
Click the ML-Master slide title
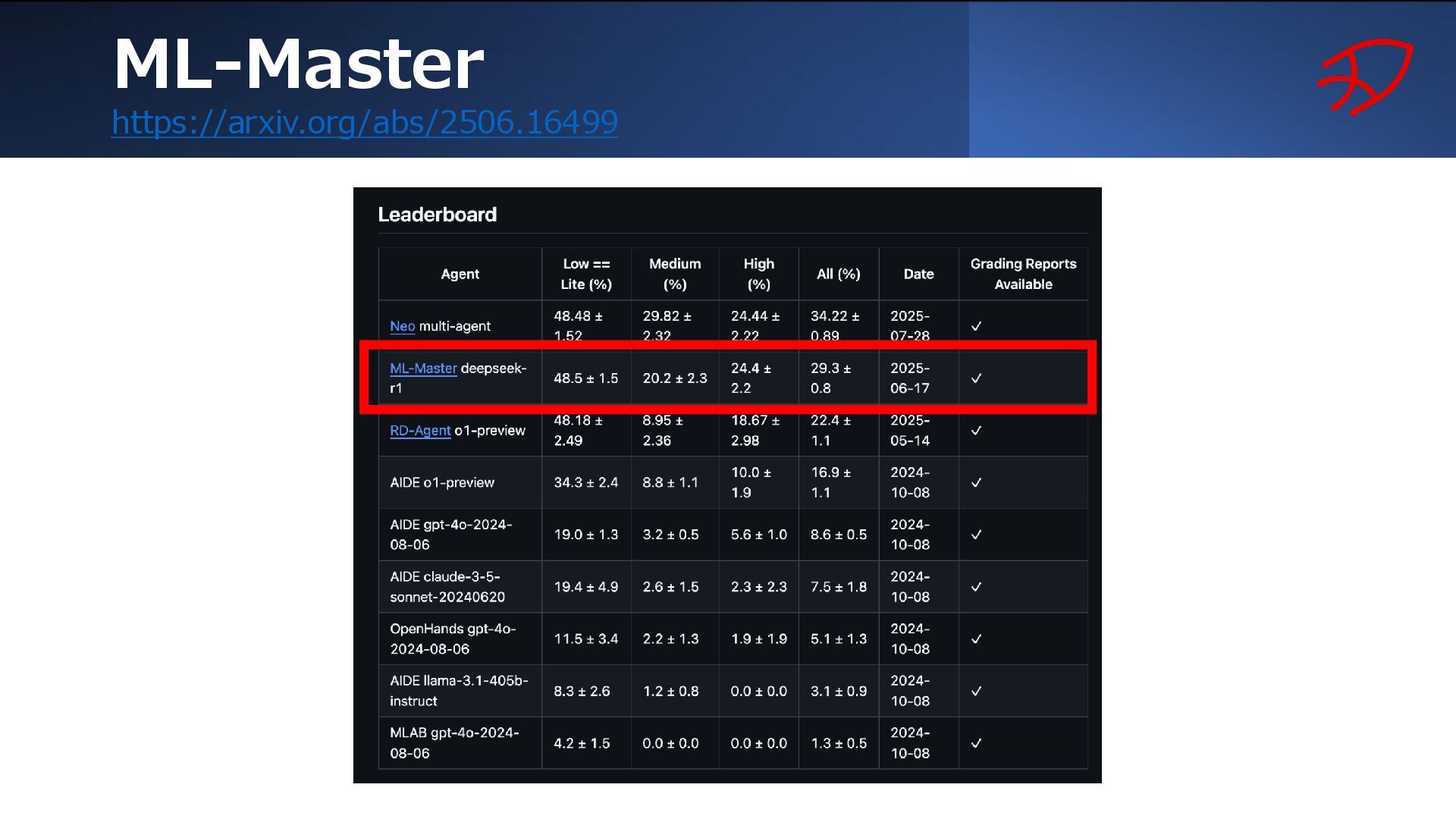tap(298, 64)
